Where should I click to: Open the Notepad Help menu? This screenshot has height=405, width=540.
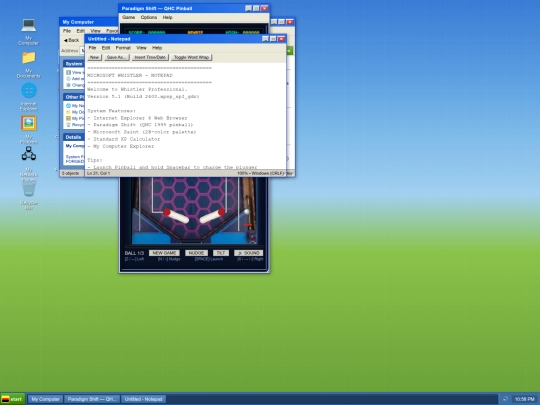pos(157,48)
